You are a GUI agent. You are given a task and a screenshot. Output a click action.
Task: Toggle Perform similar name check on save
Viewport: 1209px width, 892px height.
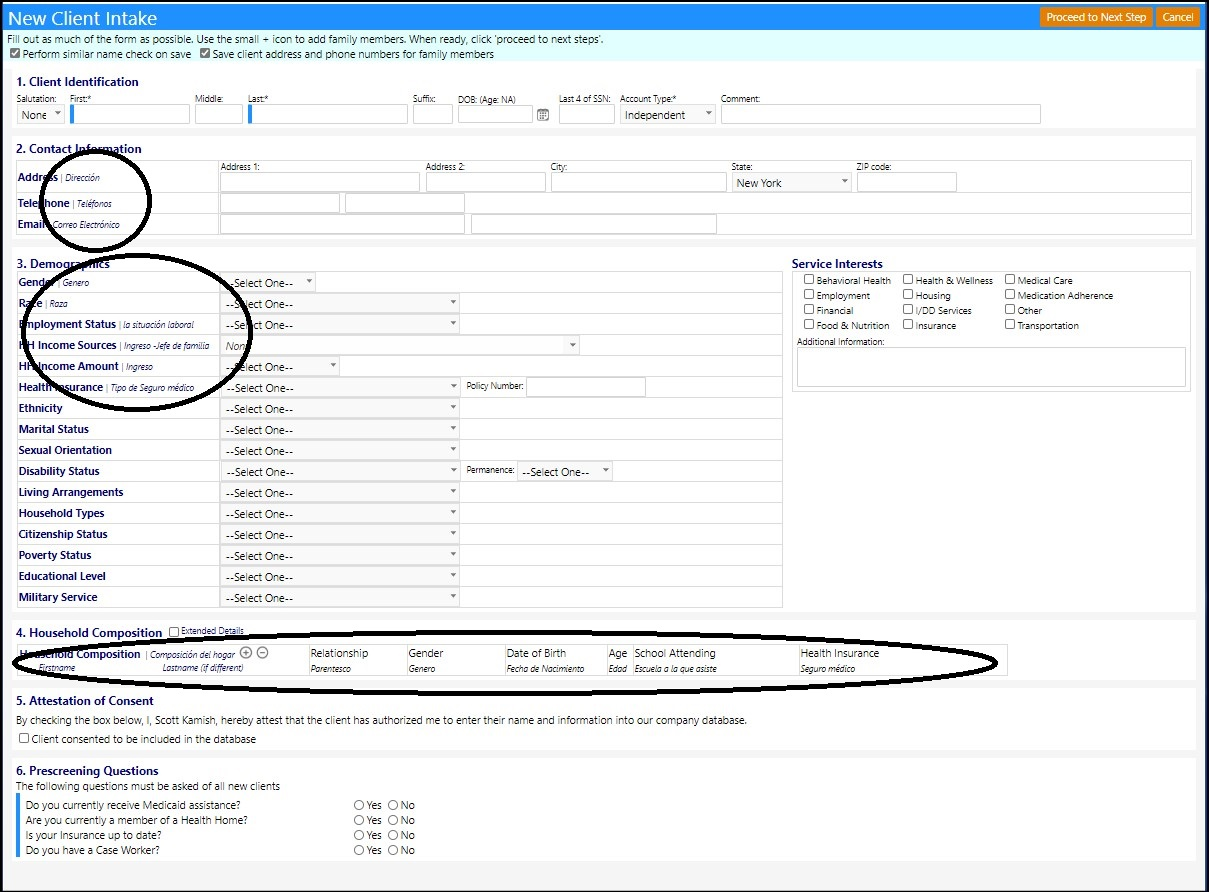pyautogui.click(x=15, y=54)
